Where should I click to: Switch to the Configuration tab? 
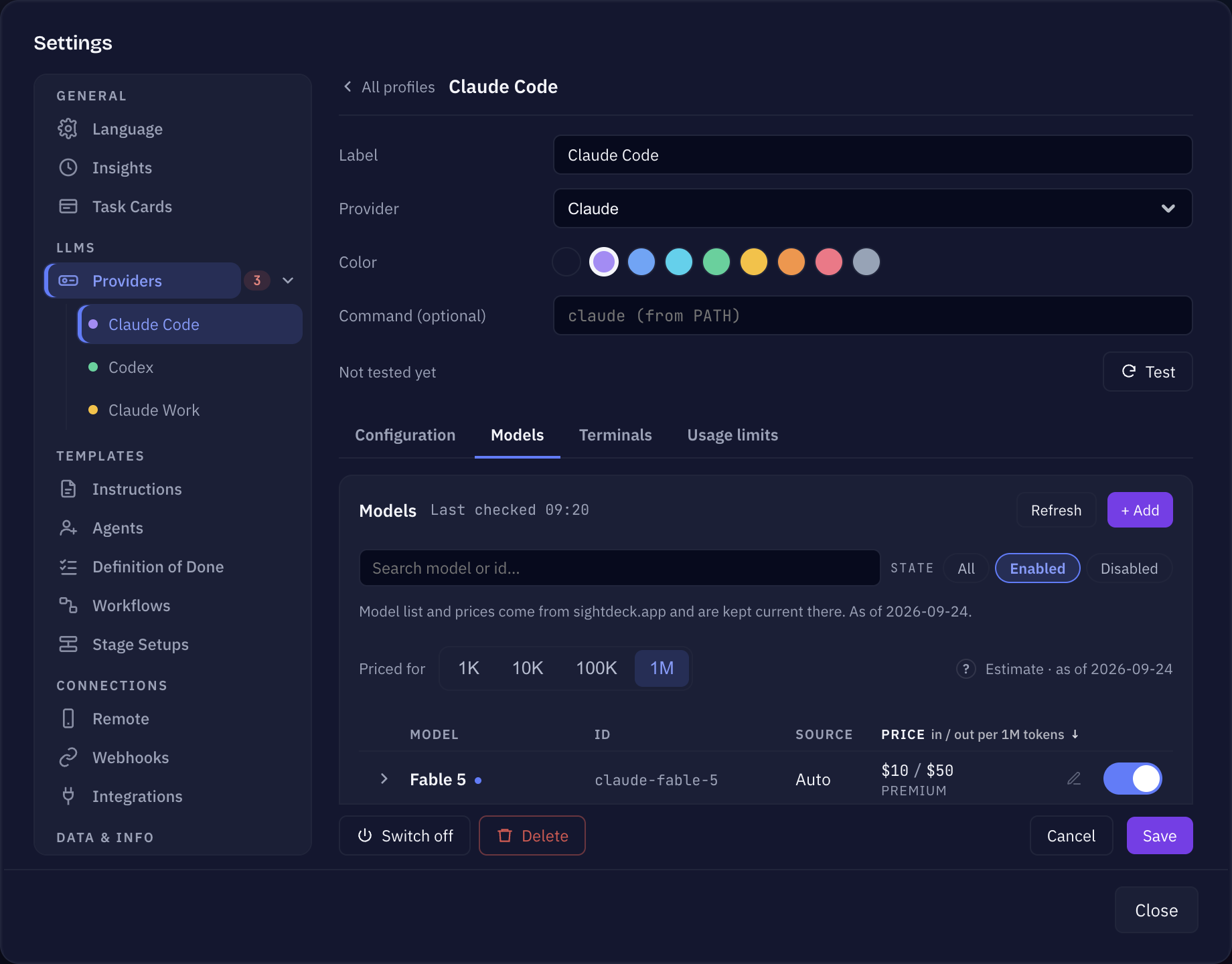[x=405, y=435]
